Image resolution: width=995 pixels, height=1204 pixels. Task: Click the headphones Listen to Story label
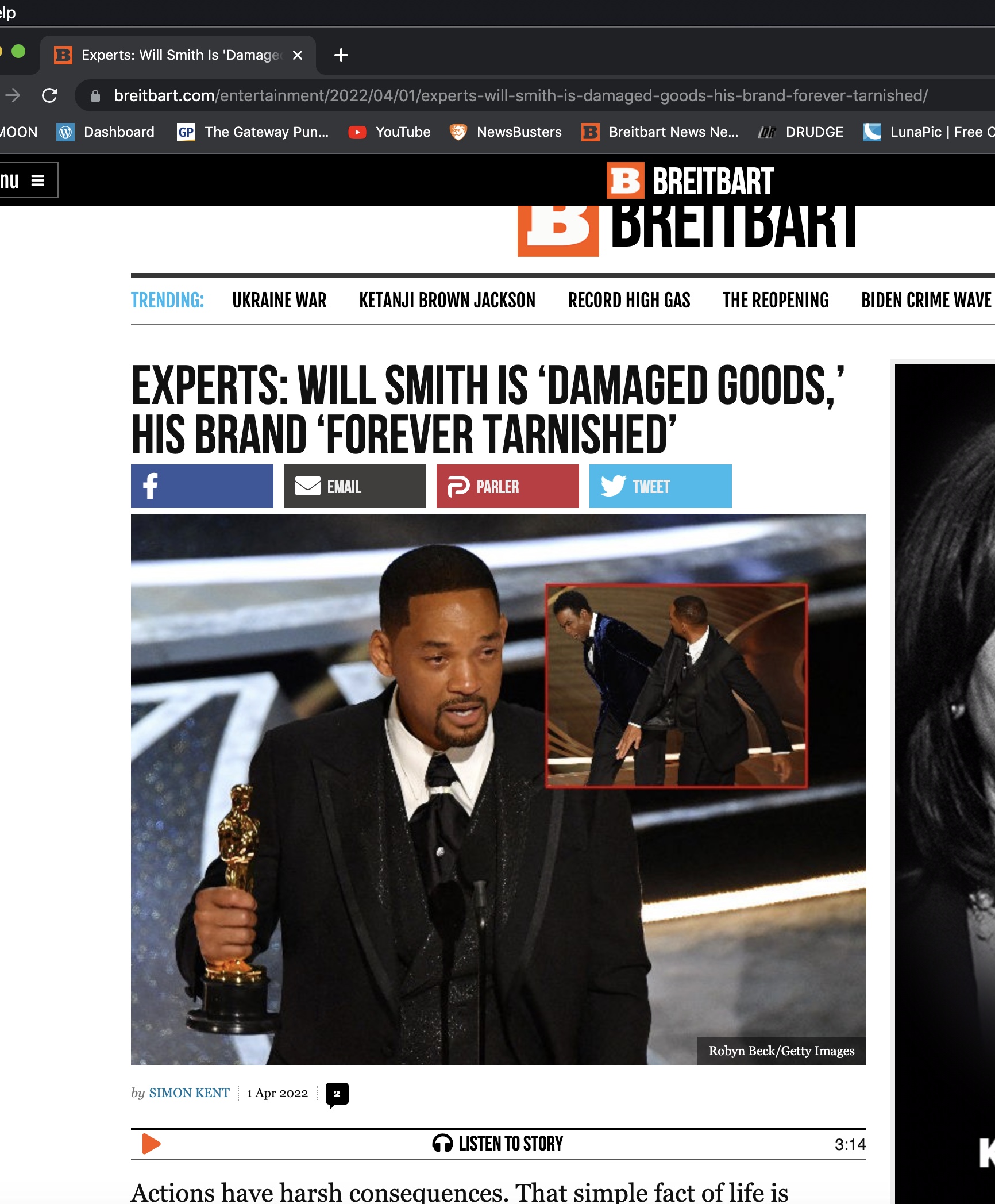497,1144
